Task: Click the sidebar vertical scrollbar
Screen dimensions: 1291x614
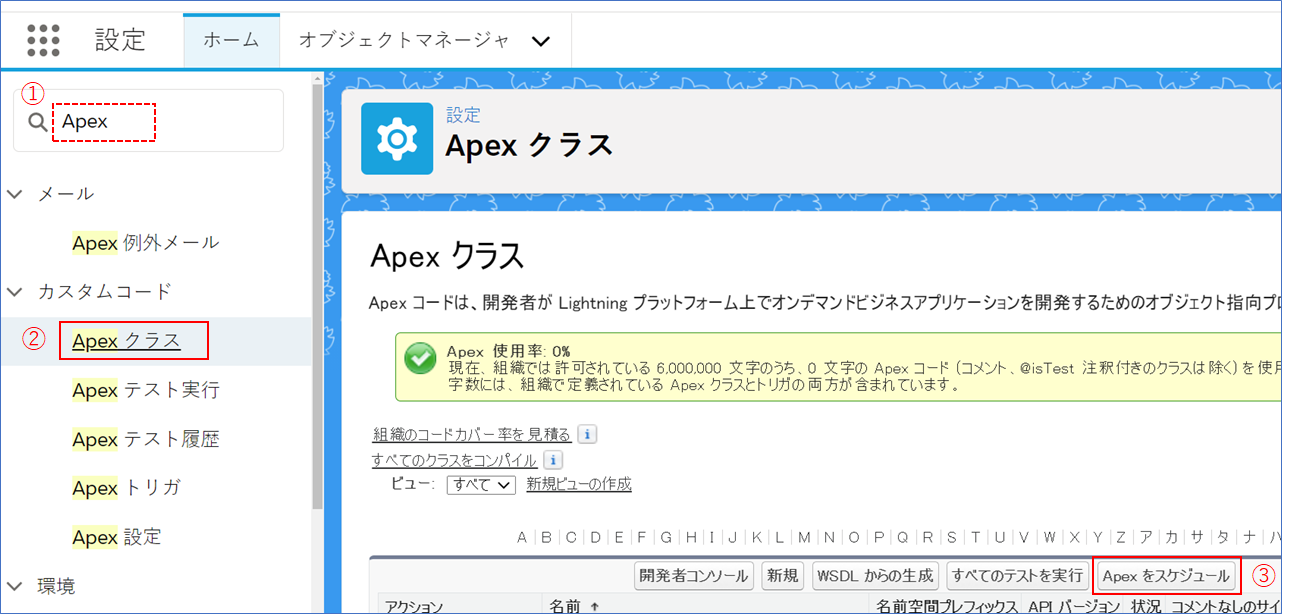Action: (x=317, y=300)
